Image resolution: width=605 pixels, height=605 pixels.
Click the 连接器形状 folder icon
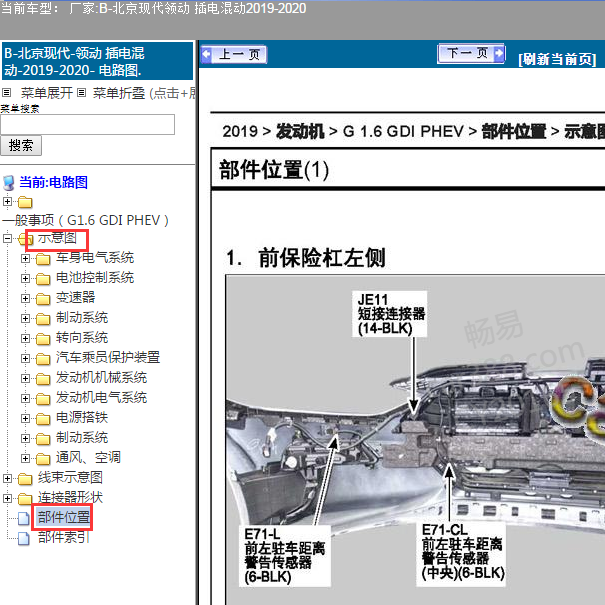point(25,499)
